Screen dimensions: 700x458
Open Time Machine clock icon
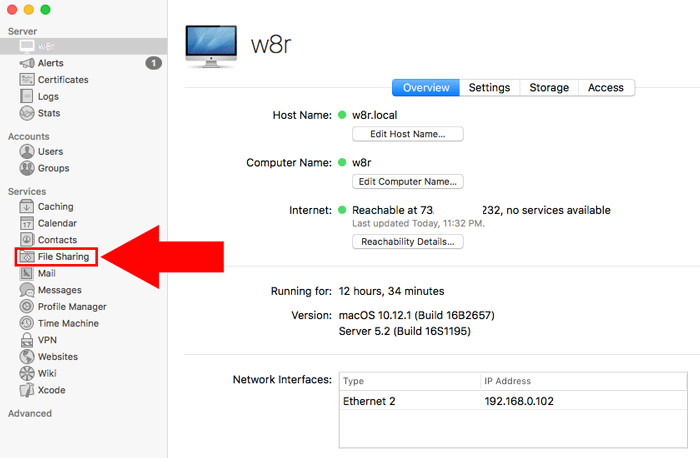27,323
